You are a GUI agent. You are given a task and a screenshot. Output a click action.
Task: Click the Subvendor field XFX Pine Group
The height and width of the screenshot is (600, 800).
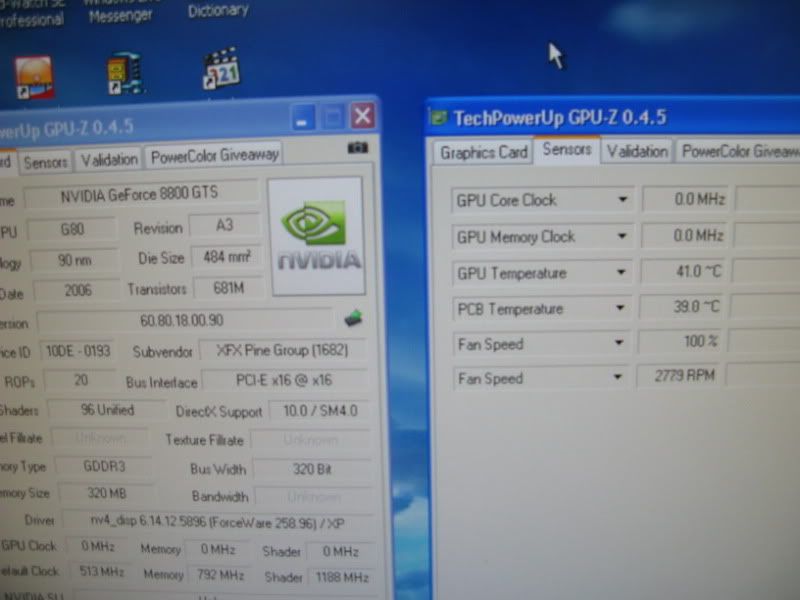(x=283, y=351)
